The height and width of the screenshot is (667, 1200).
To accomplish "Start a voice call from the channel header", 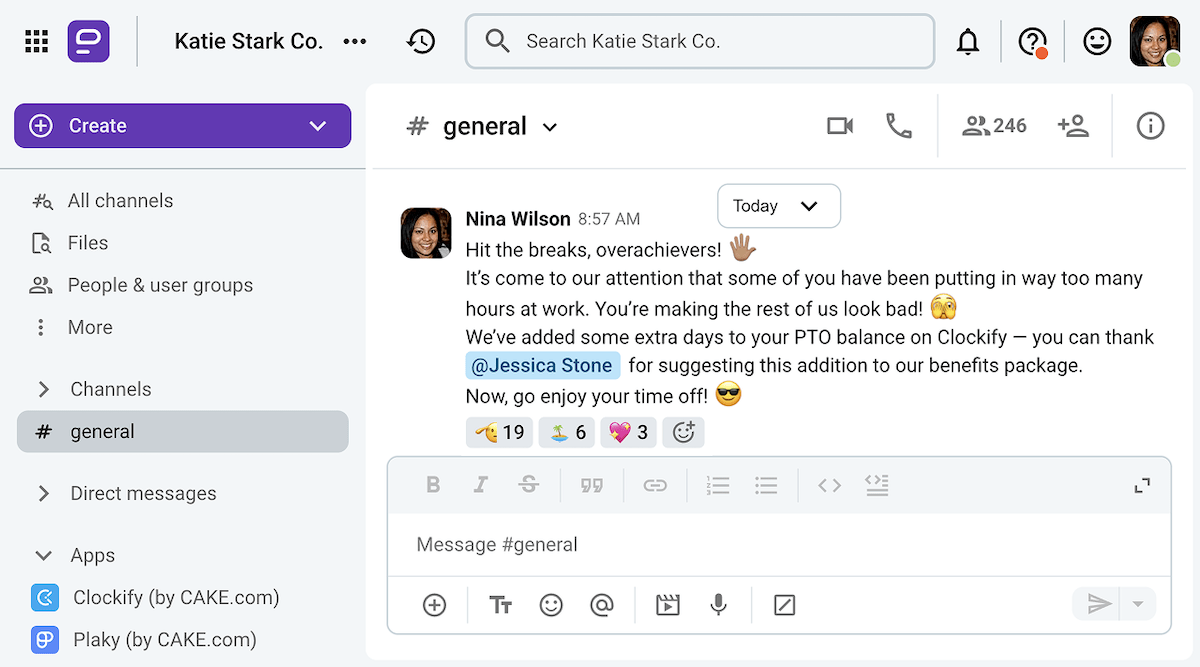I will (898, 125).
